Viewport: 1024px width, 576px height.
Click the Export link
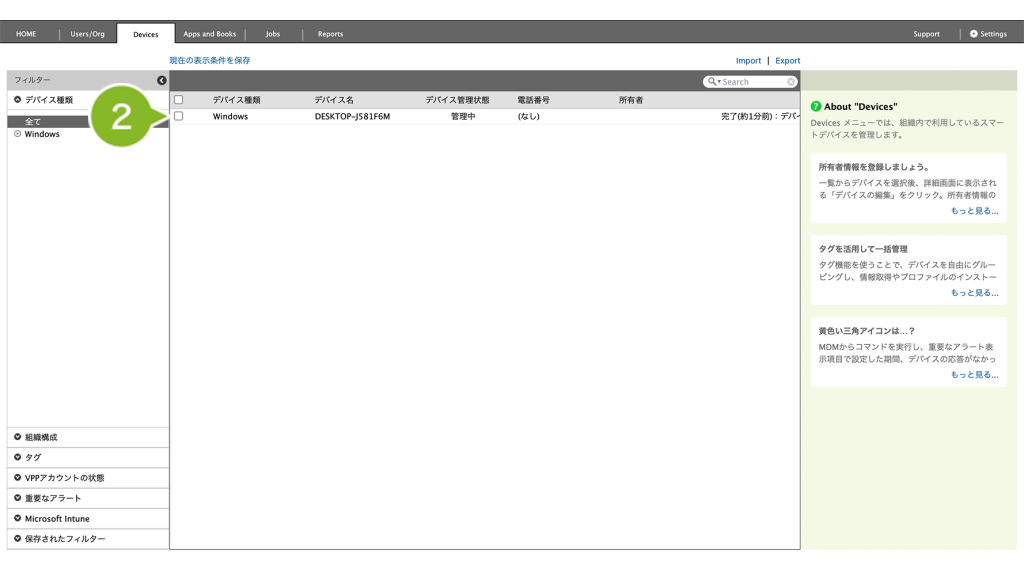pyautogui.click(x=788, y=61)
